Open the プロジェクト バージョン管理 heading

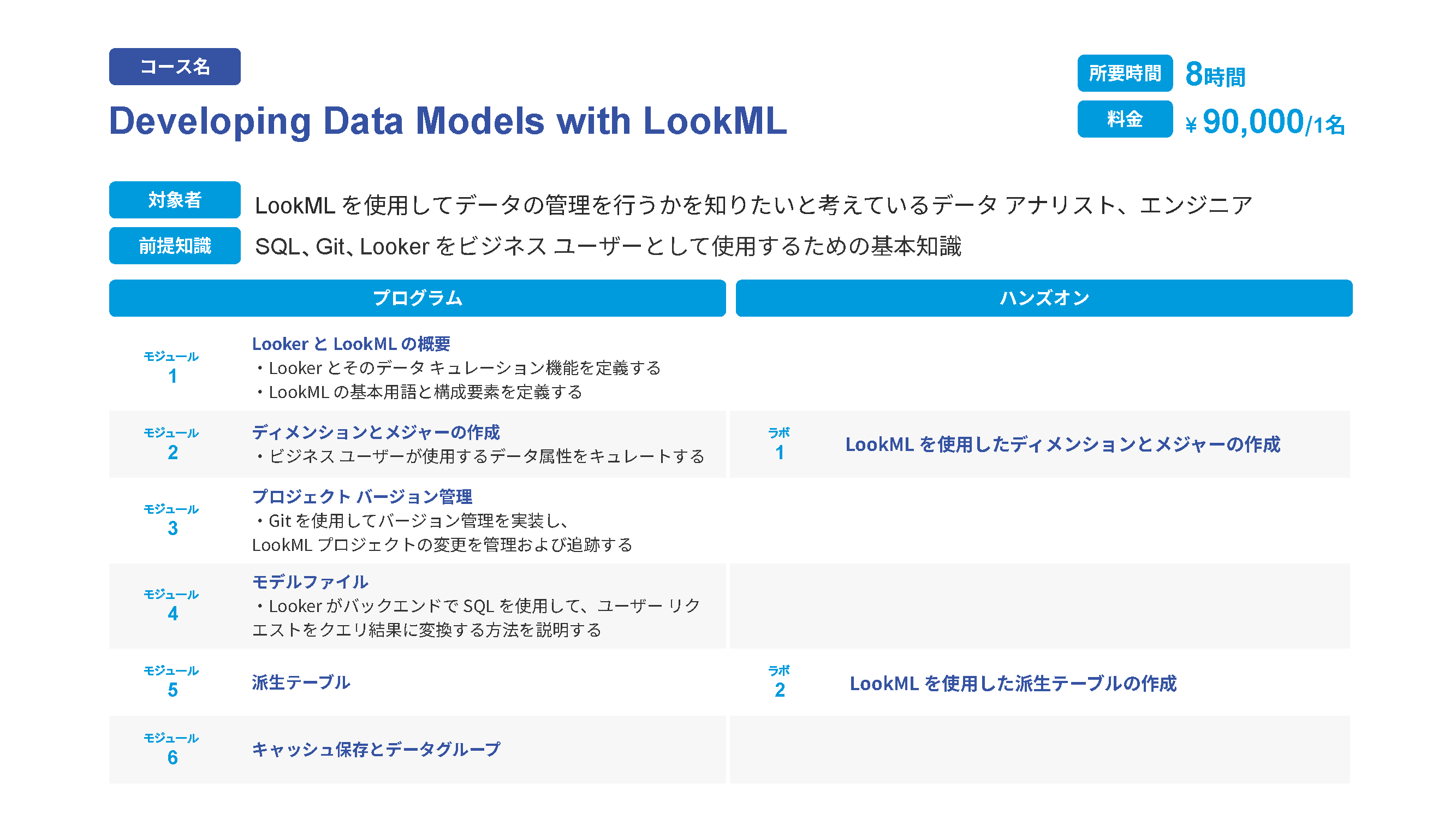(362, 497)
